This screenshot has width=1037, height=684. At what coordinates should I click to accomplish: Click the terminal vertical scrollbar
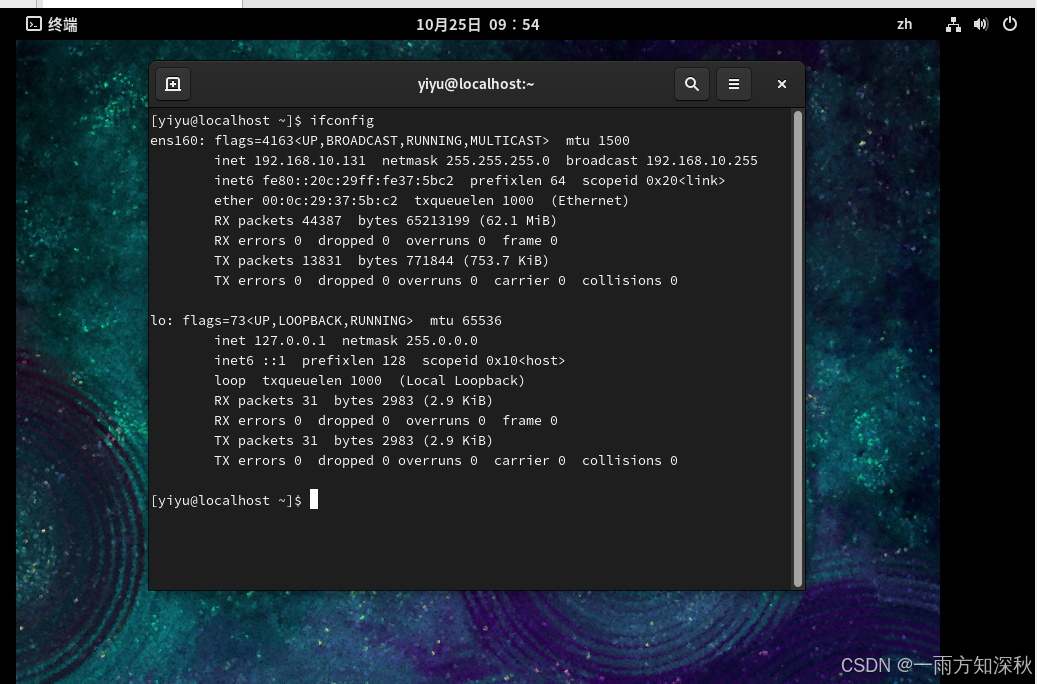coord(798,349)
